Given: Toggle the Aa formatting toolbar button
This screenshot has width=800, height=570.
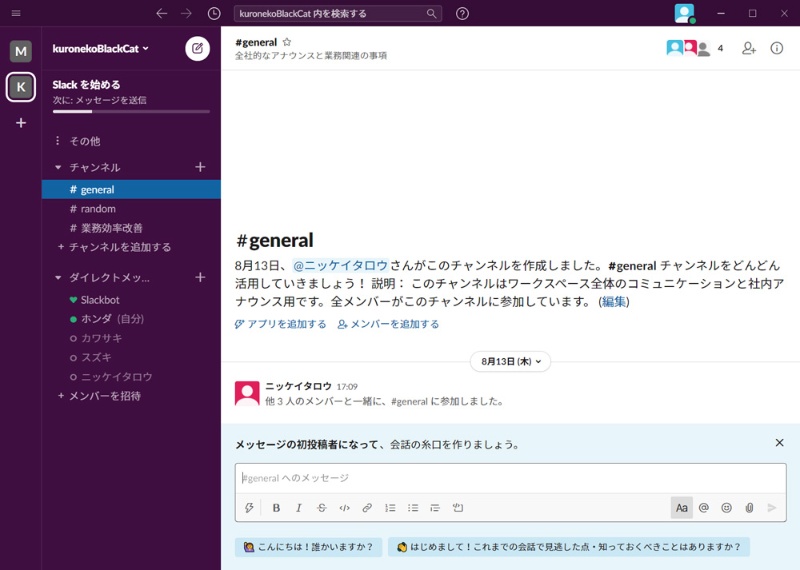Looking at the screenshot, I should click(681, 508).
